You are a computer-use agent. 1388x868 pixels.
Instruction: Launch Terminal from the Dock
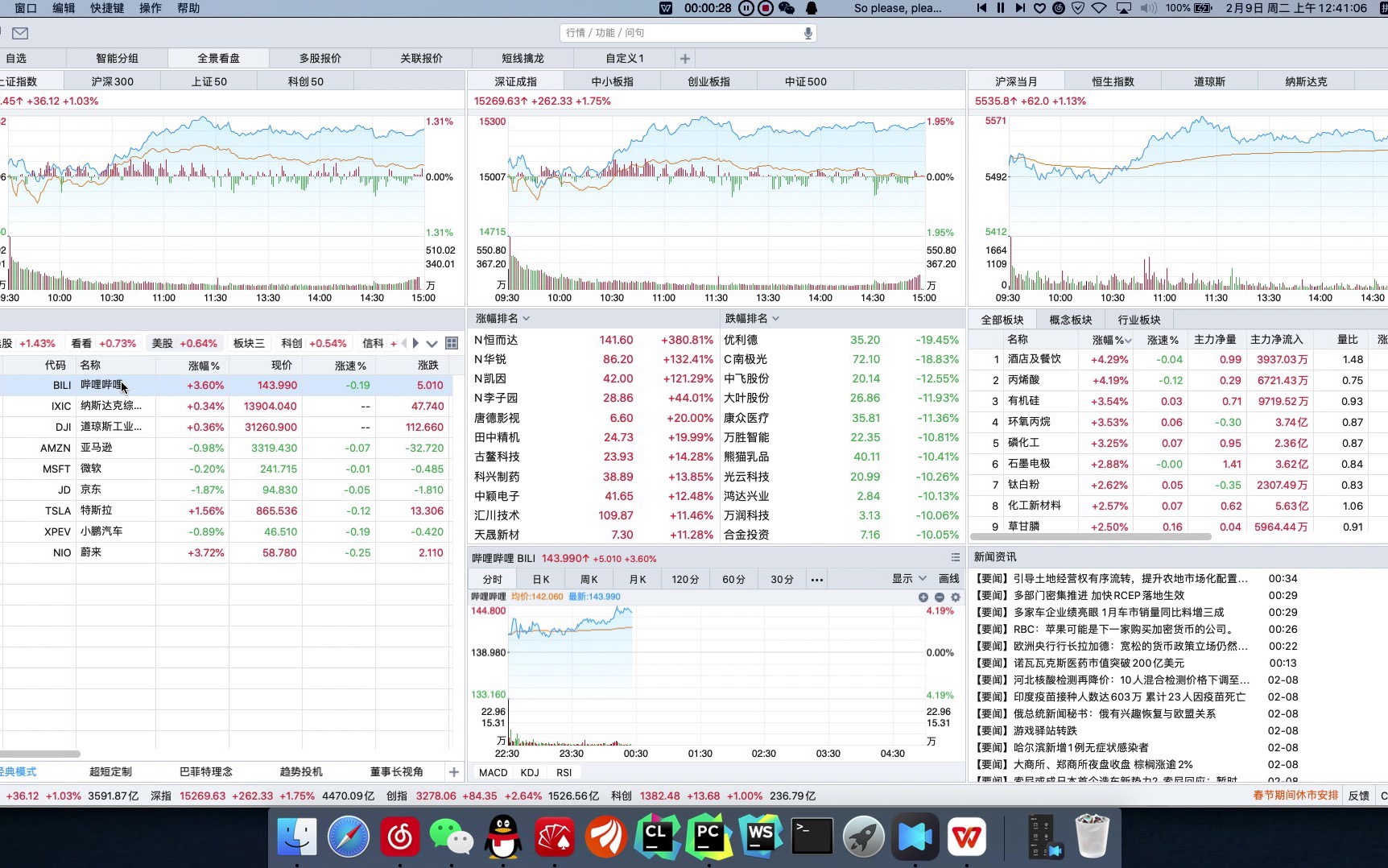point(812,837)
